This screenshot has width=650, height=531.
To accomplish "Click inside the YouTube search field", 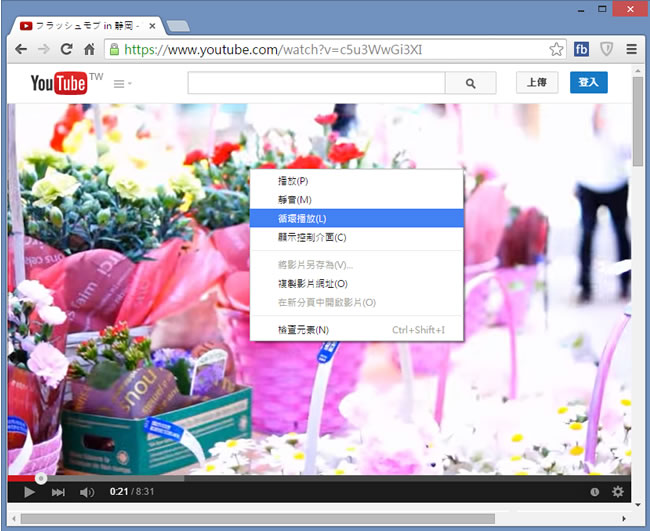I will tap(315, 84).
